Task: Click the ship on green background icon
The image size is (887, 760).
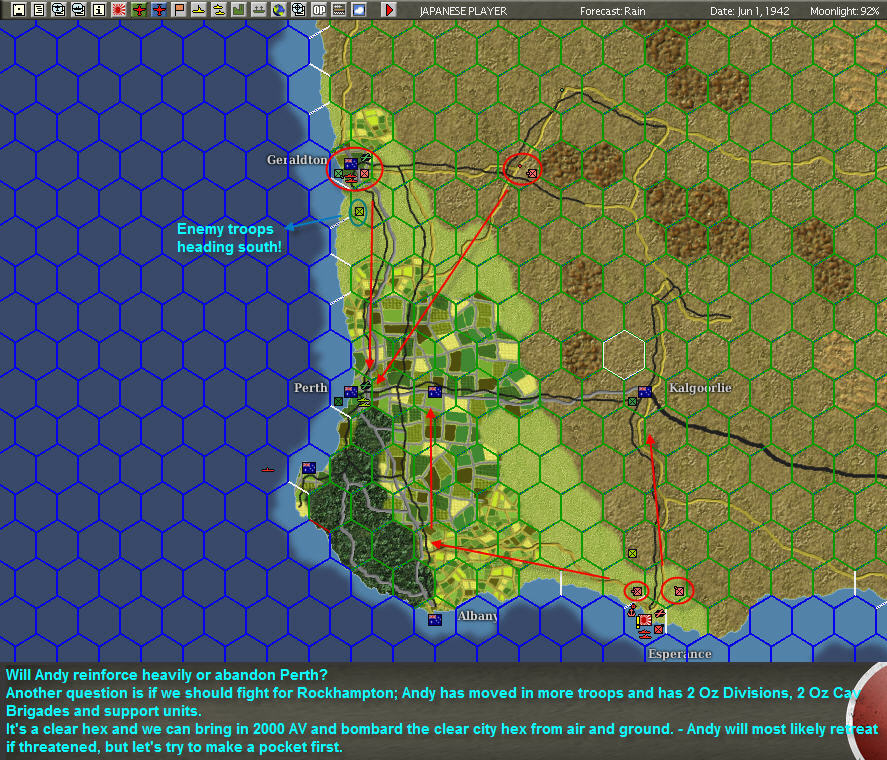Action: point(259,10)
